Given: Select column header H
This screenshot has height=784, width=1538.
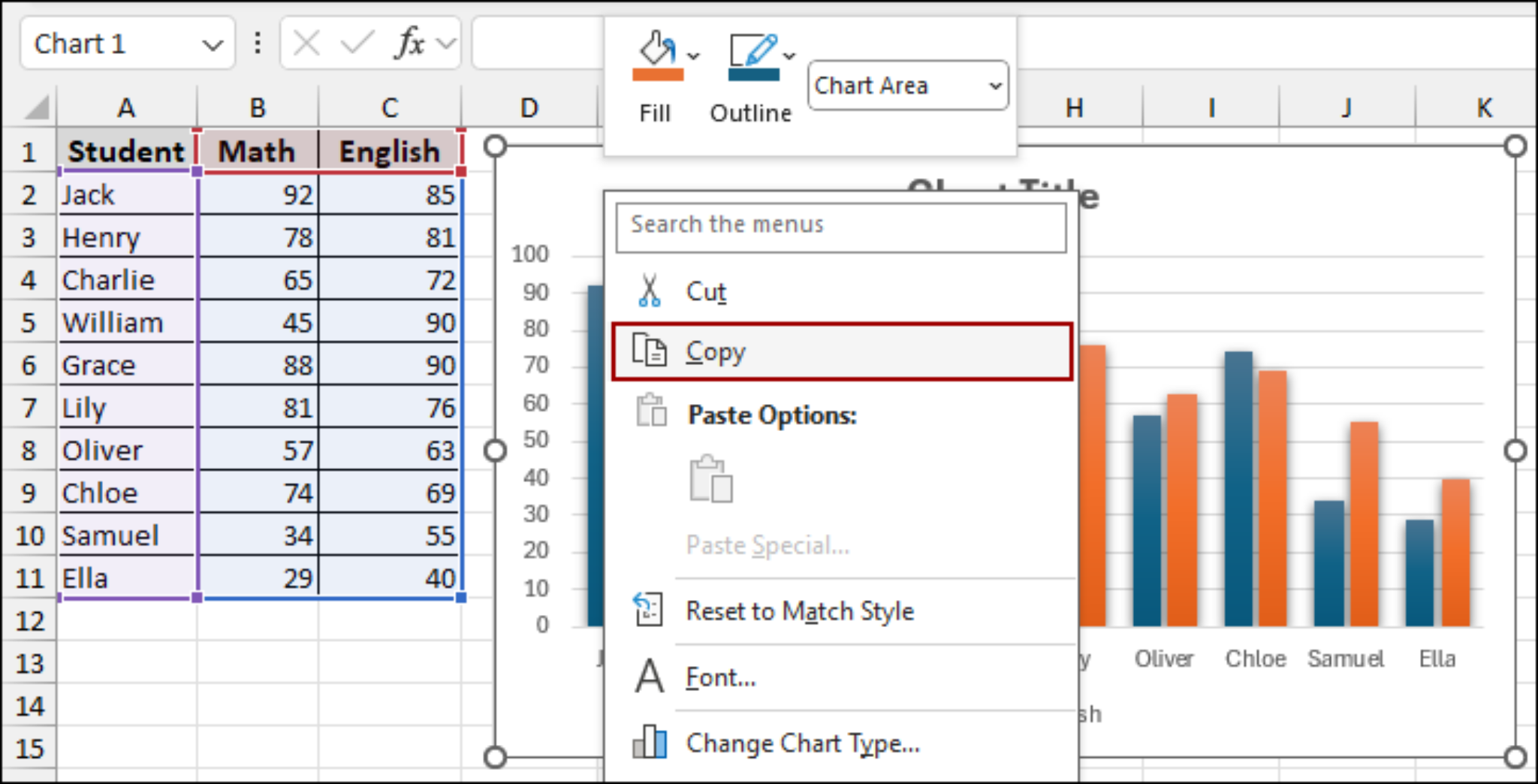Looking at the screenshot, I should tap(1074, 108).
